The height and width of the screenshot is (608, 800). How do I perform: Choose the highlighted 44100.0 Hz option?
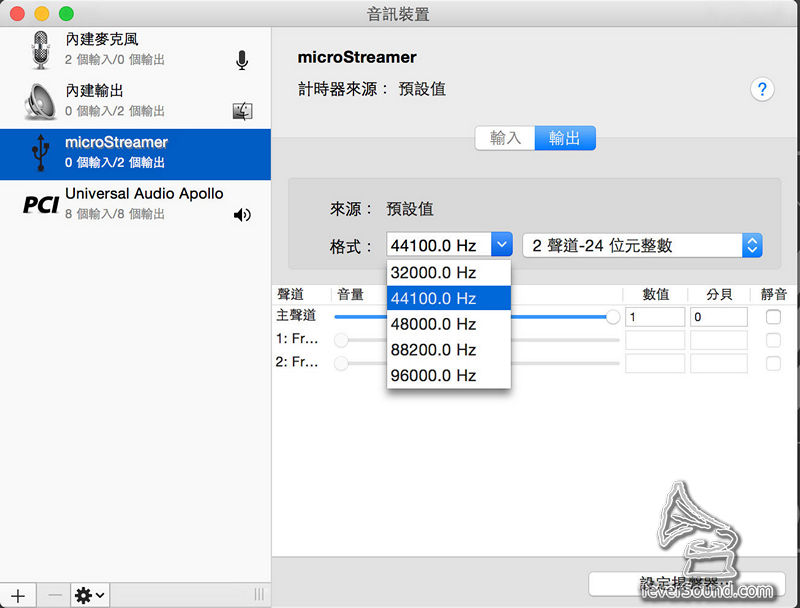(x=449, y=298)
